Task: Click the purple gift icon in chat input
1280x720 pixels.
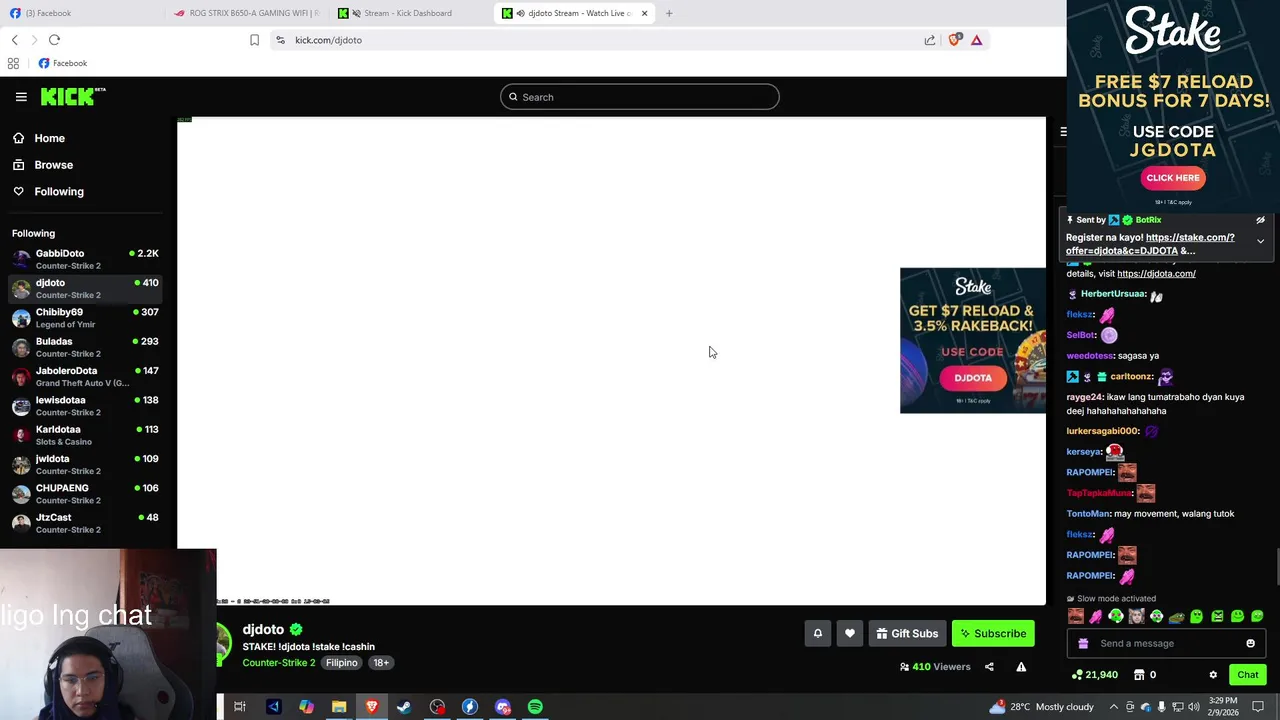Action: (x=1083, y=644)
